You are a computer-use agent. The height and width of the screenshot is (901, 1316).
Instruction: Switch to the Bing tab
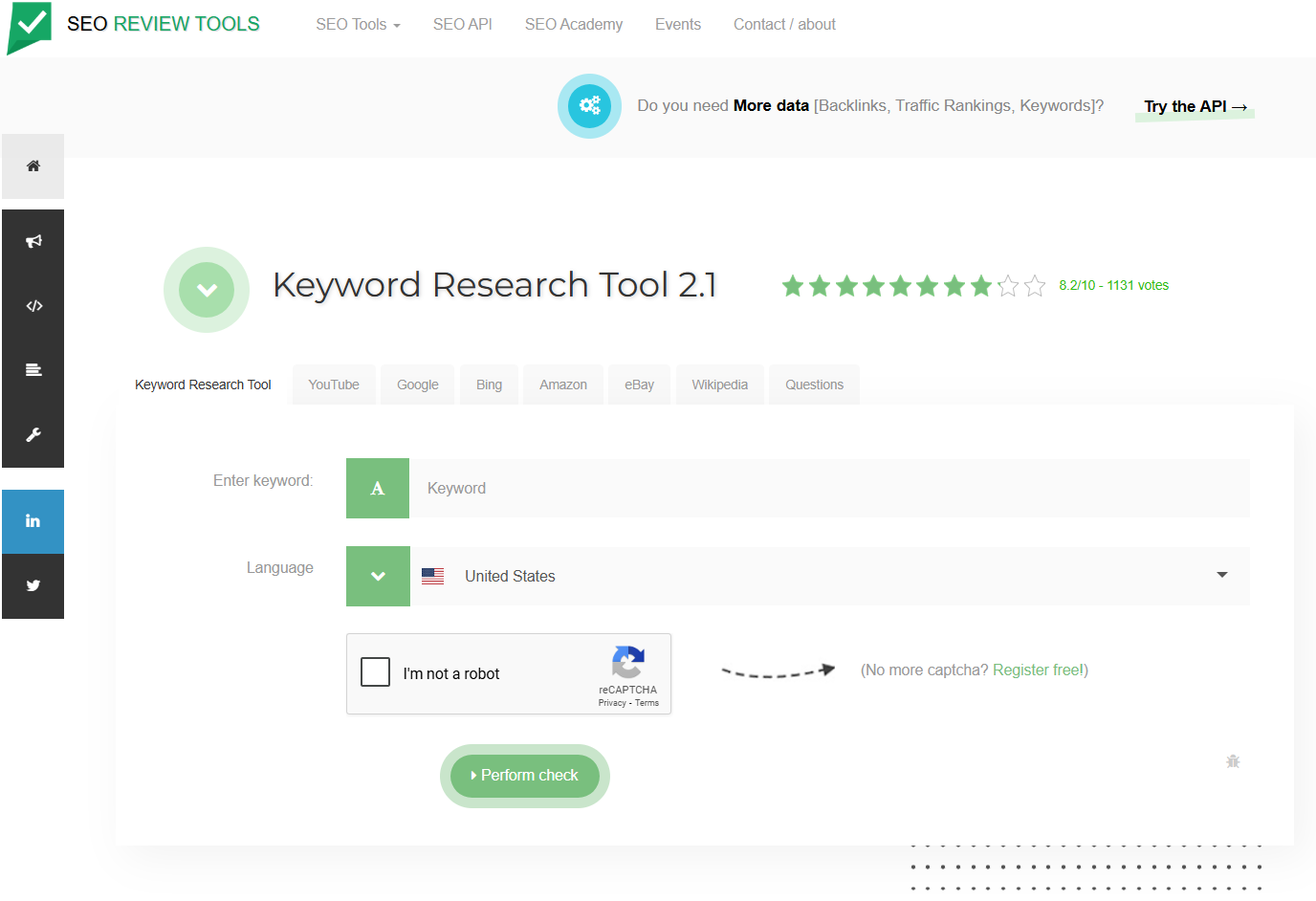tap(489, 385)
